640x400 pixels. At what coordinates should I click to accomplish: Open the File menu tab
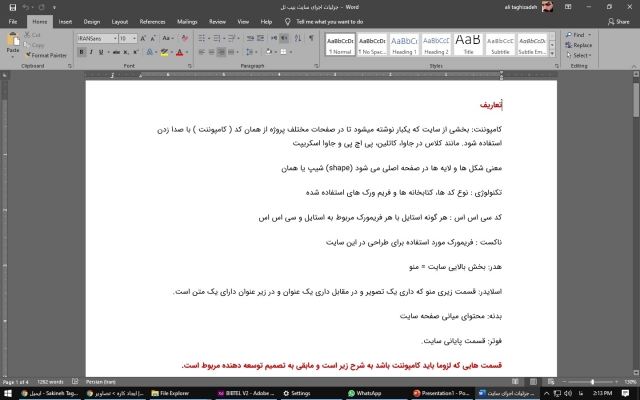(x=13, y=22)
